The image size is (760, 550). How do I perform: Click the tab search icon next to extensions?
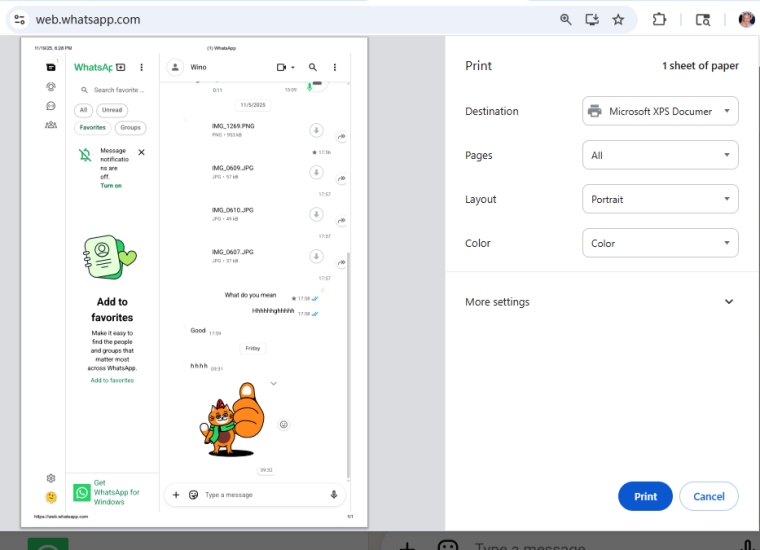703,19
